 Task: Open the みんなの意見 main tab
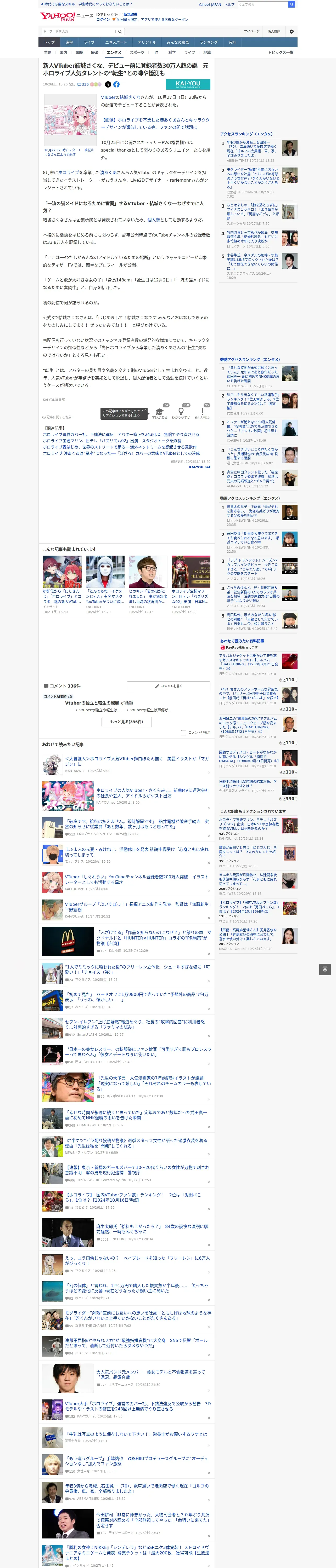tap(177, 43)
